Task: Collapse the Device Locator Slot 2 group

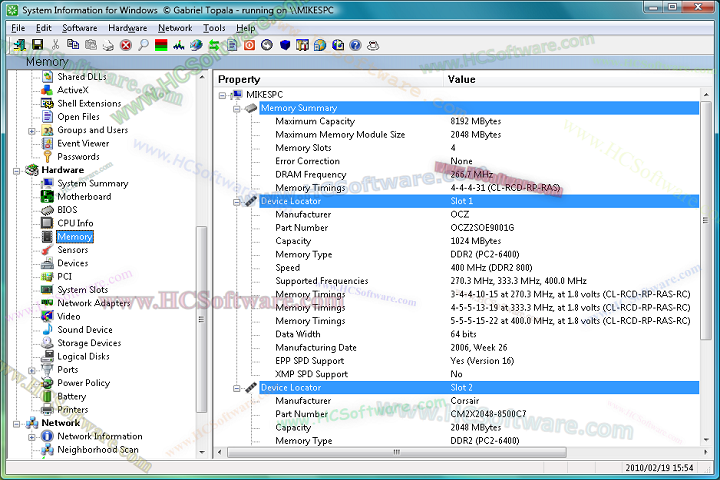Action: coord(236,389)
